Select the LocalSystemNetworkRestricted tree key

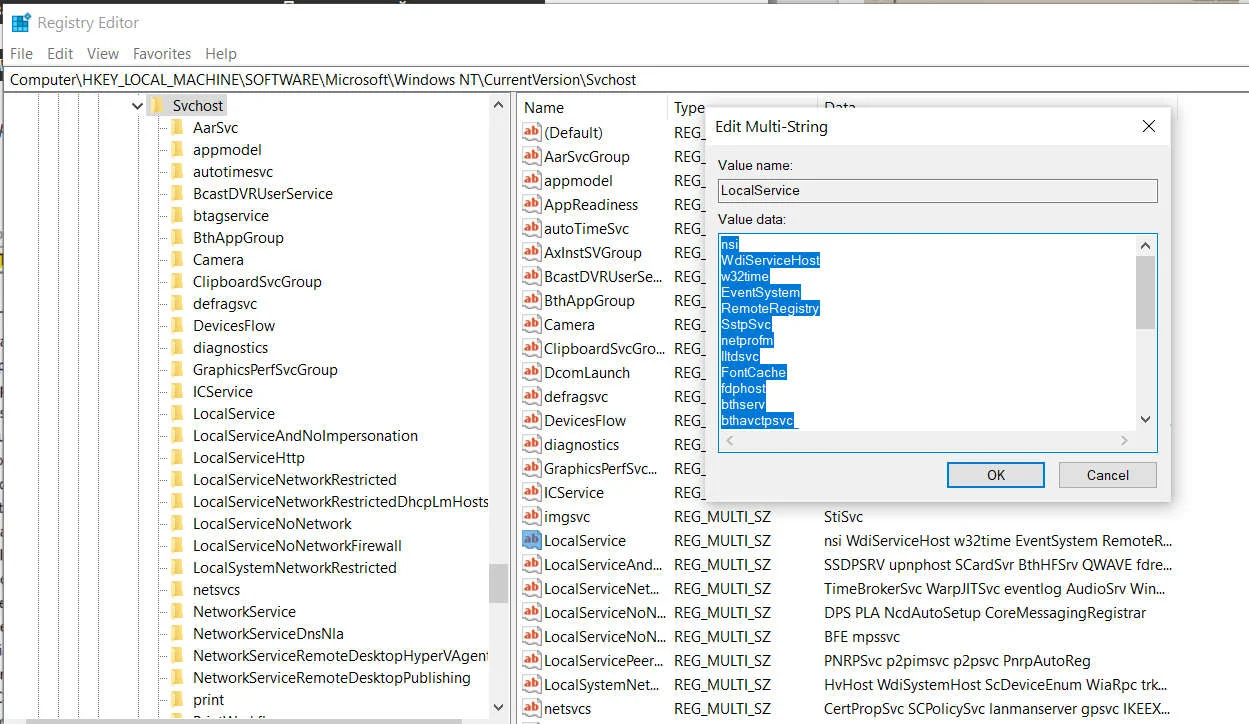295,567
